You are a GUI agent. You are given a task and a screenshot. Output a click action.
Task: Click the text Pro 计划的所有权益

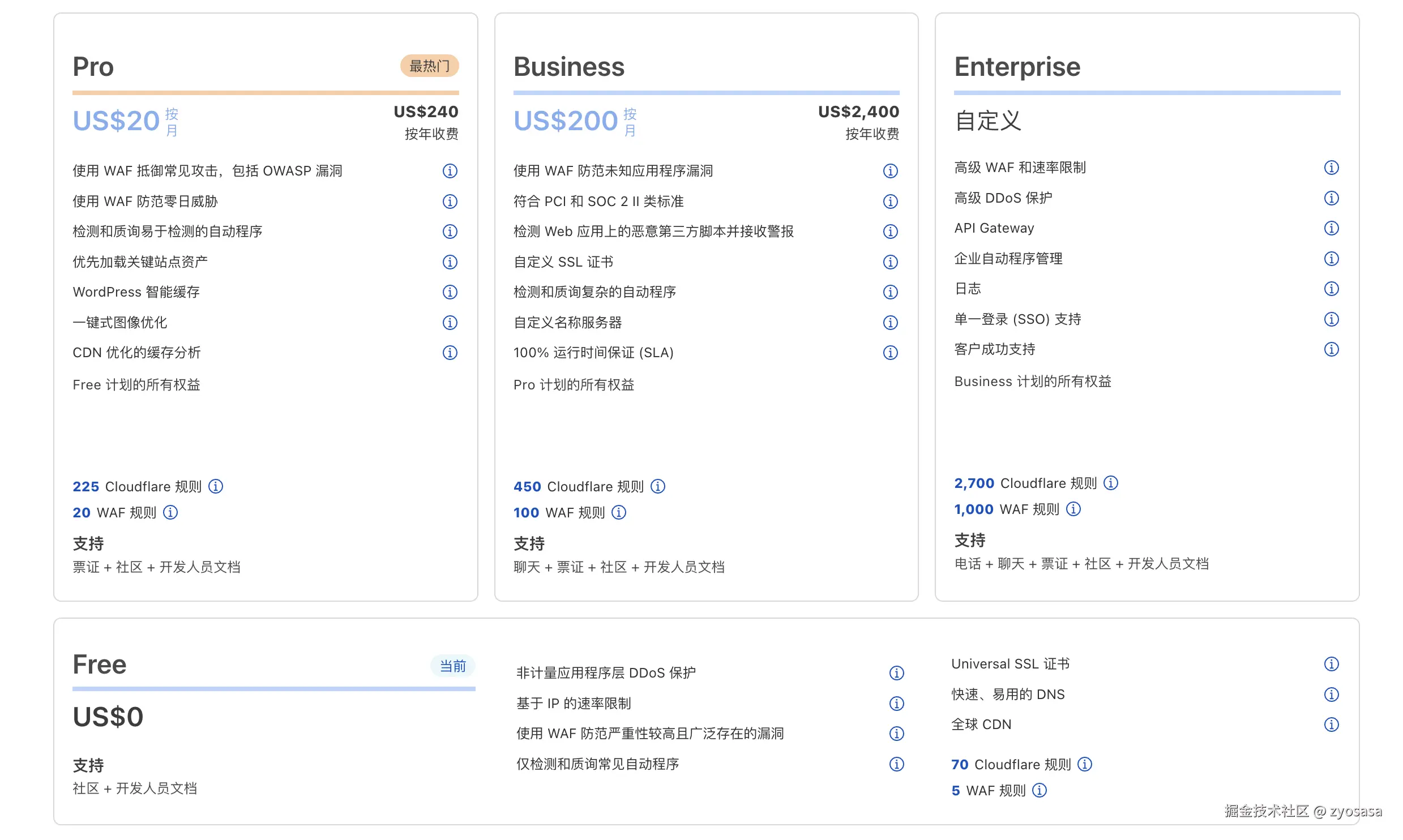point(574,385)
